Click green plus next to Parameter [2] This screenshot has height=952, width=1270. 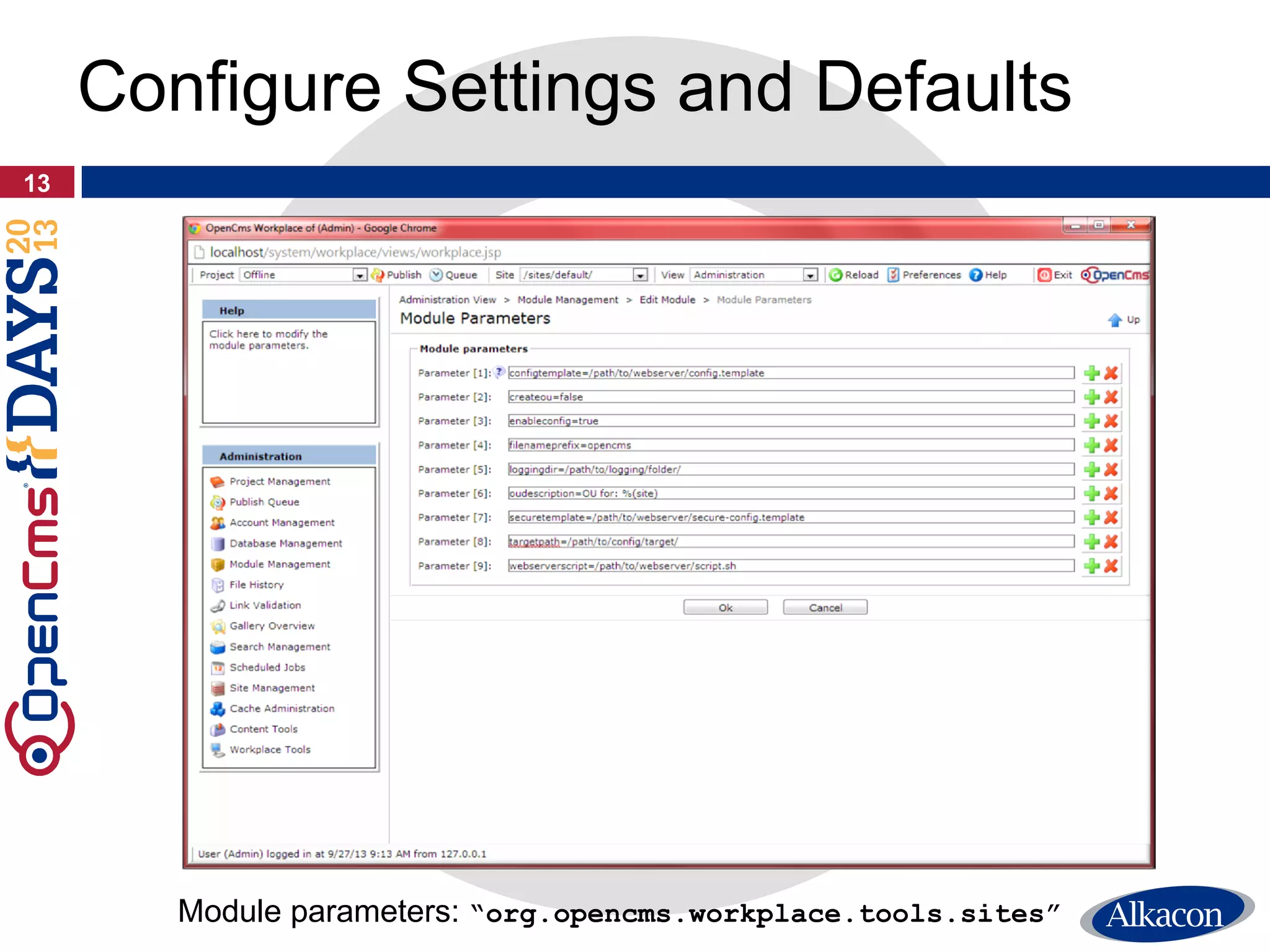tap(1091, 397)
